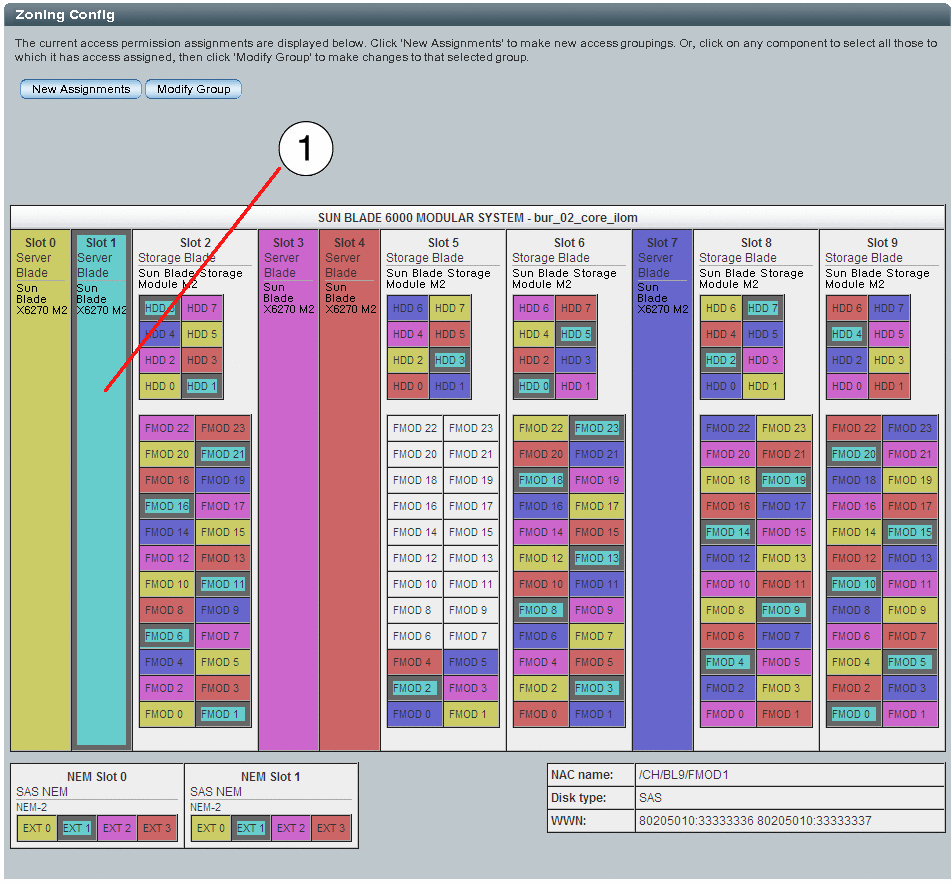Click the Modify Group button
The width and height of the screenshot is (952, 884).
tap(194, 89)
